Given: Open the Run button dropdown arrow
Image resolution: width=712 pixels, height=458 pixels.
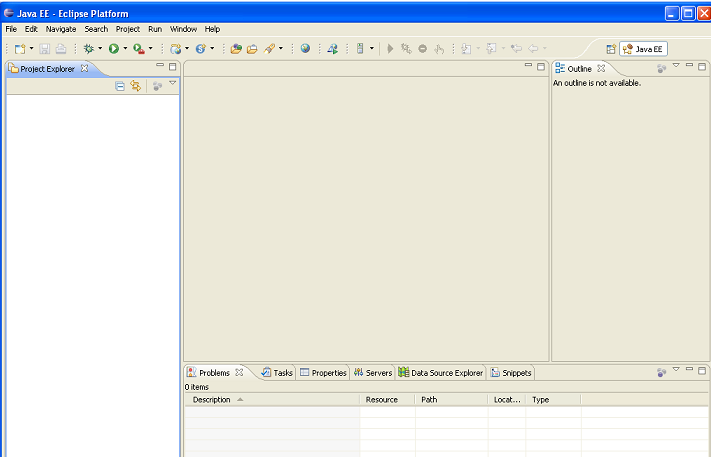Looking at the screenshot, I should (x=125, y=48).
